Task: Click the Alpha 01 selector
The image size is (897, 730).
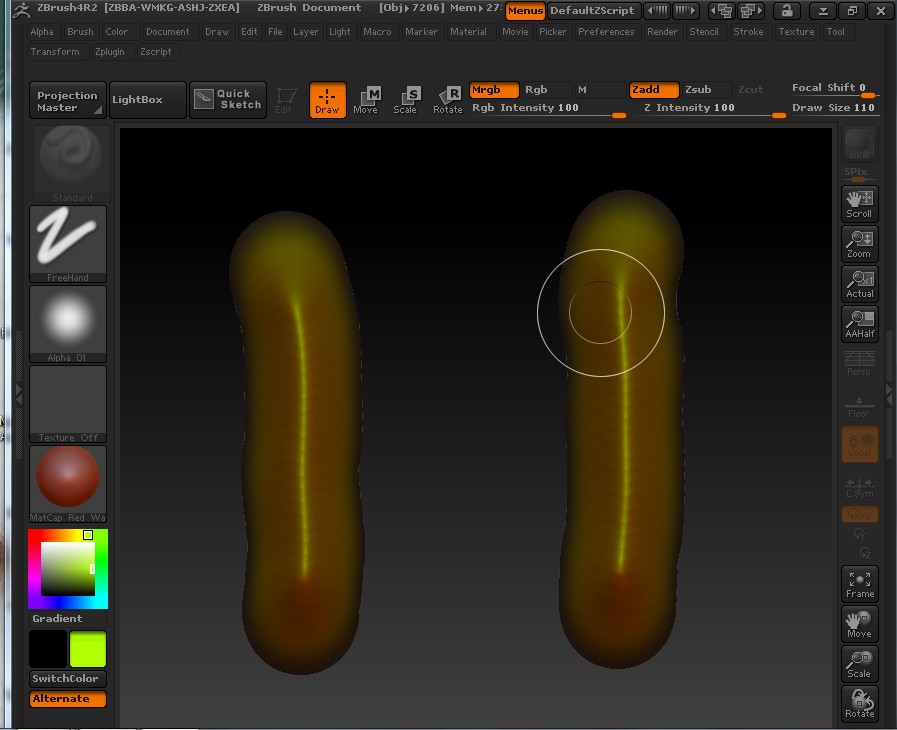Action: tap(68, 320)
